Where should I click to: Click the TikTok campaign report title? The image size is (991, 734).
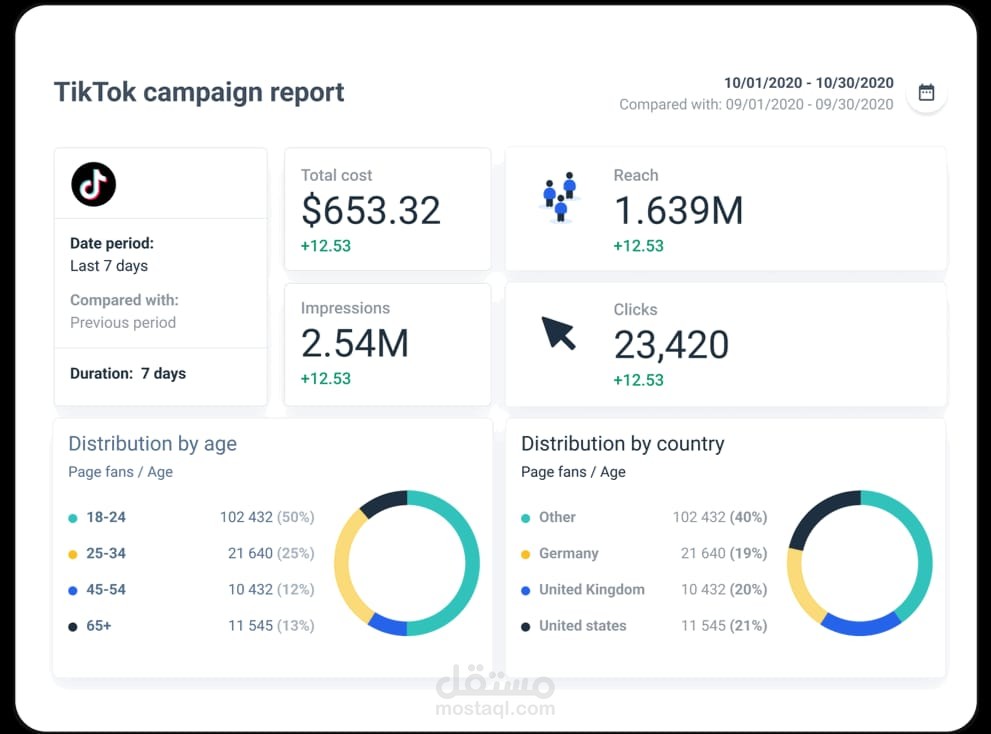[x=199, y=92]
